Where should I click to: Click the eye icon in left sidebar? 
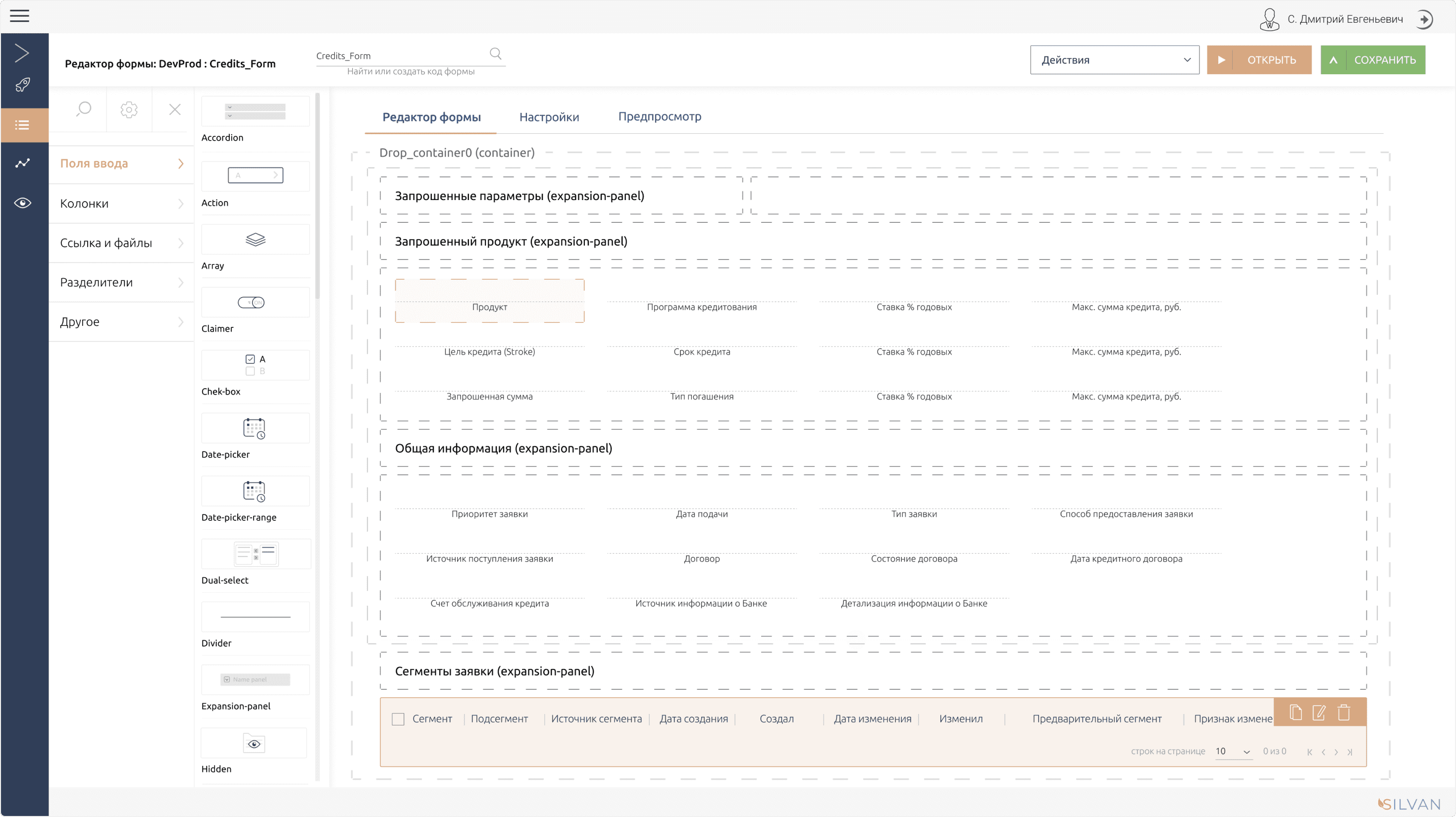[23, 203]
